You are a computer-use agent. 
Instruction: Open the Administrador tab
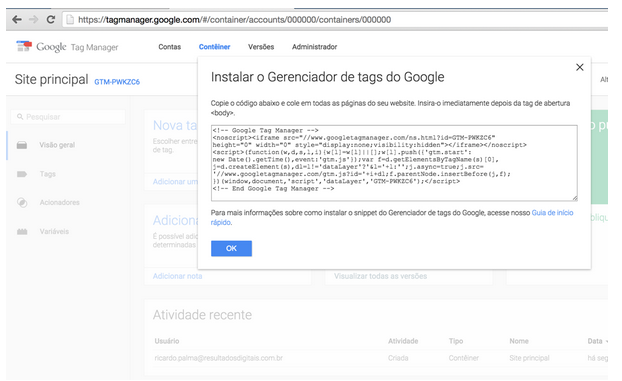click(315, 47)
